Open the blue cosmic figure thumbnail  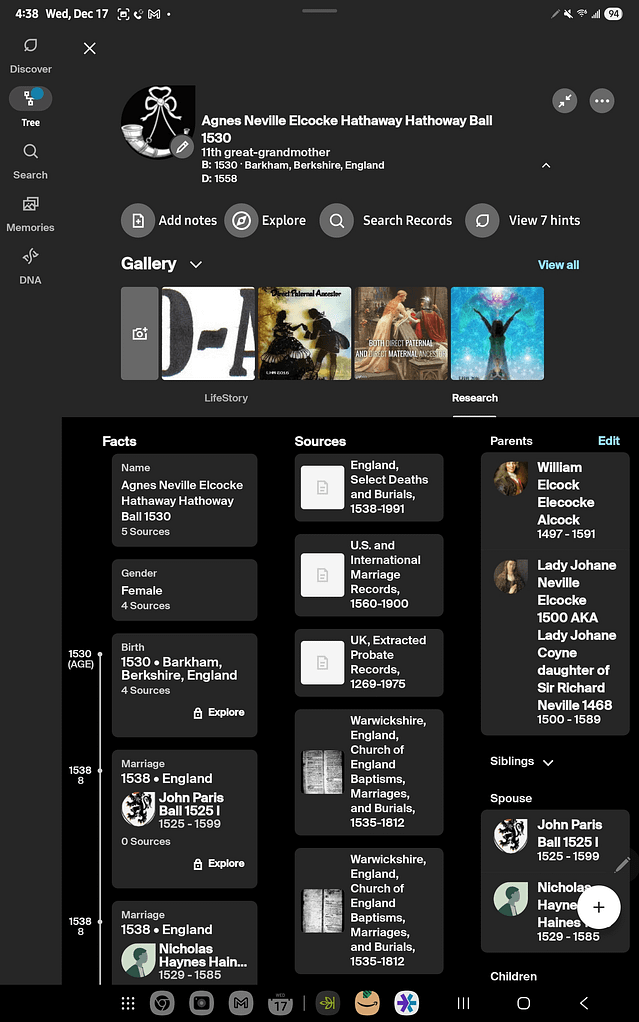(498, 334)
